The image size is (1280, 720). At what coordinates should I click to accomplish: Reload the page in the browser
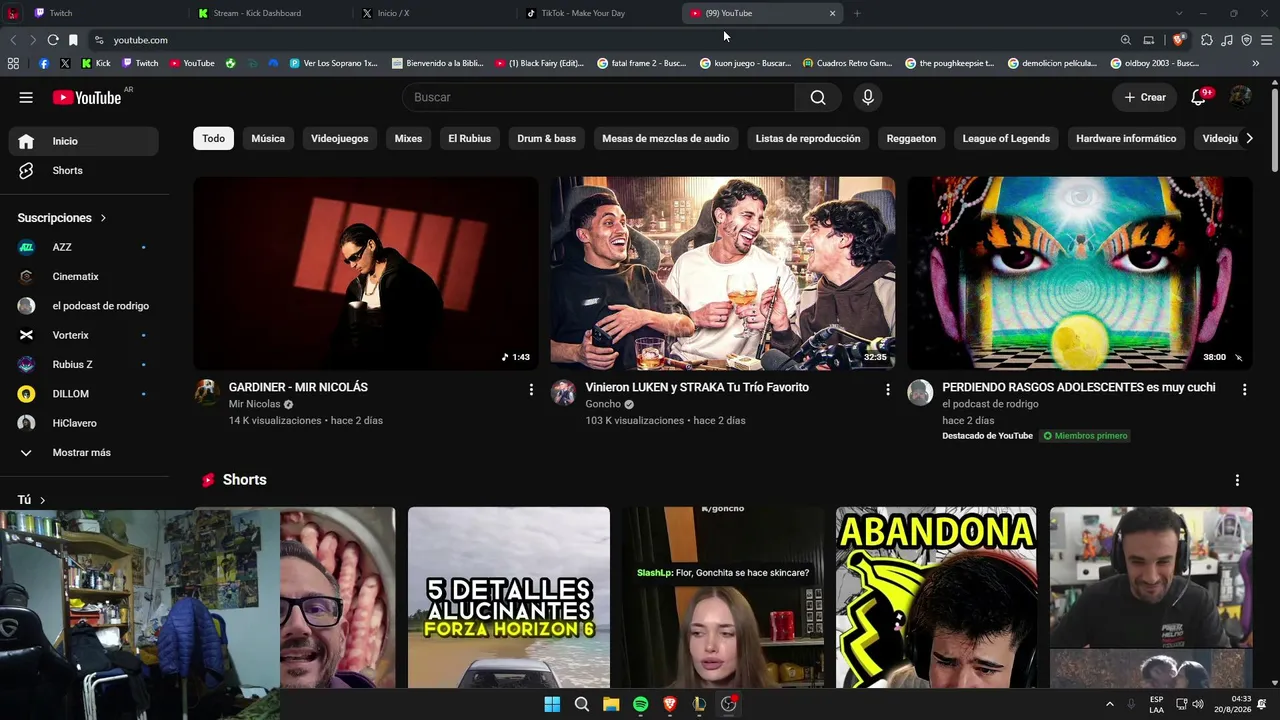coord(53,40)
